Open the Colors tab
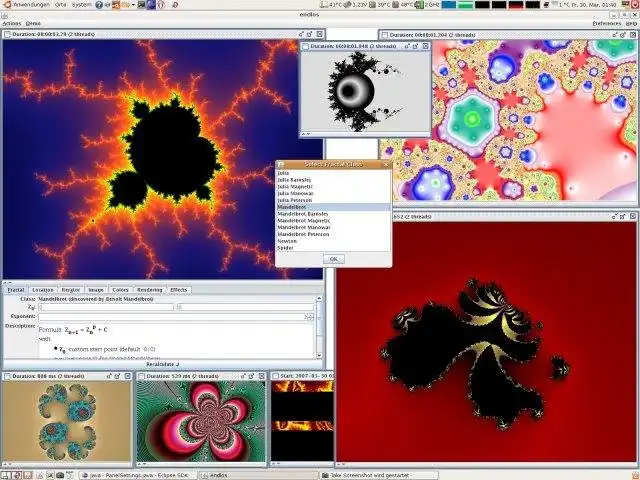Viewport: 640px width, 480px height. pos(120,290)
